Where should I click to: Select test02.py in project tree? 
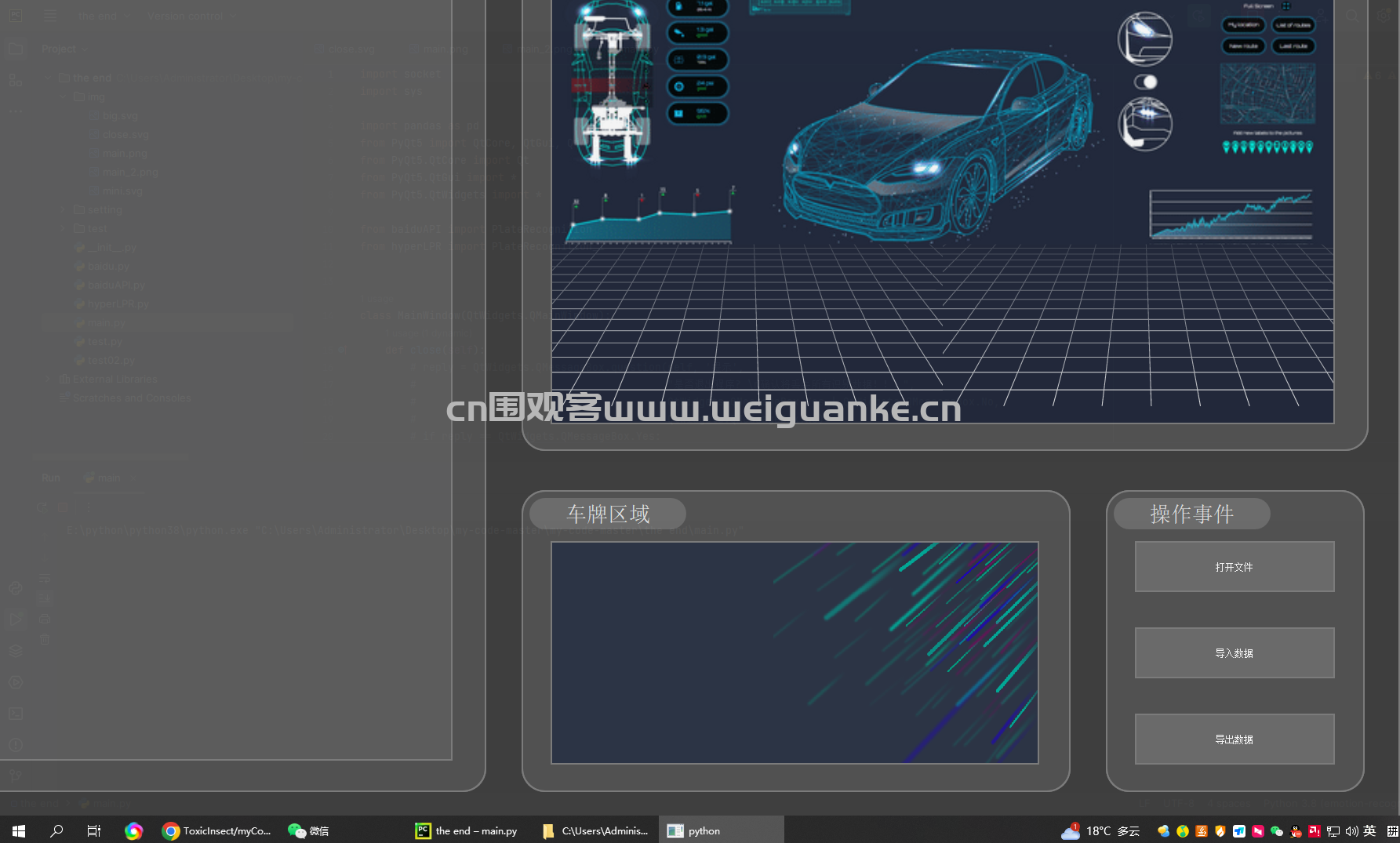(x=104, y=360)
